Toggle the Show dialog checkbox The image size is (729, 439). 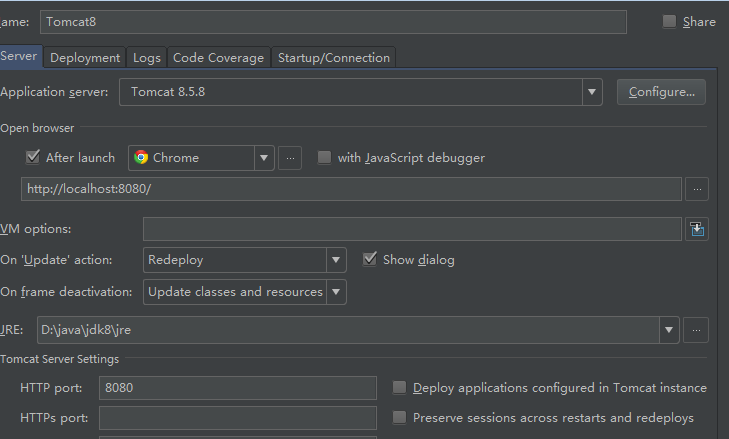[x=370, y=259]
